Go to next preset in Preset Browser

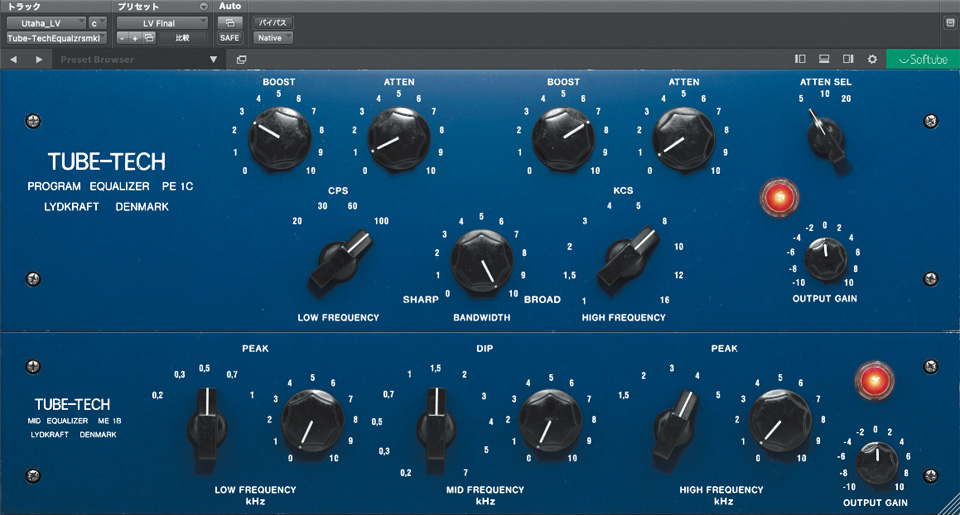(x=39, y=59)
